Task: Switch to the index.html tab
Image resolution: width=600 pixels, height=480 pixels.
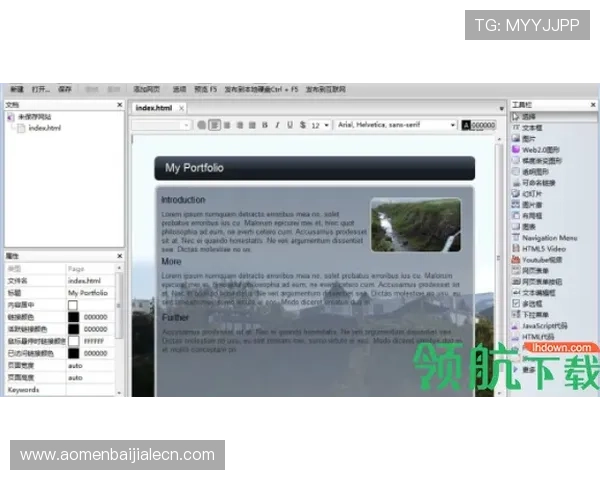Action: 154,107
